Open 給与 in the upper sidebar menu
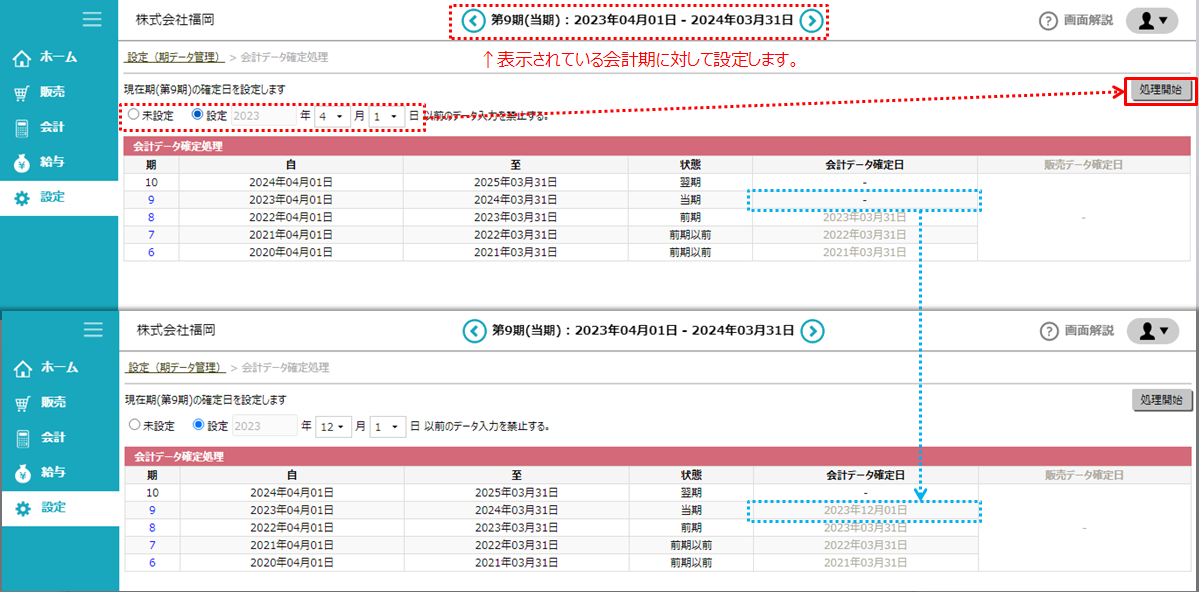Screen dimensions: 1199x592 (52, 162)
